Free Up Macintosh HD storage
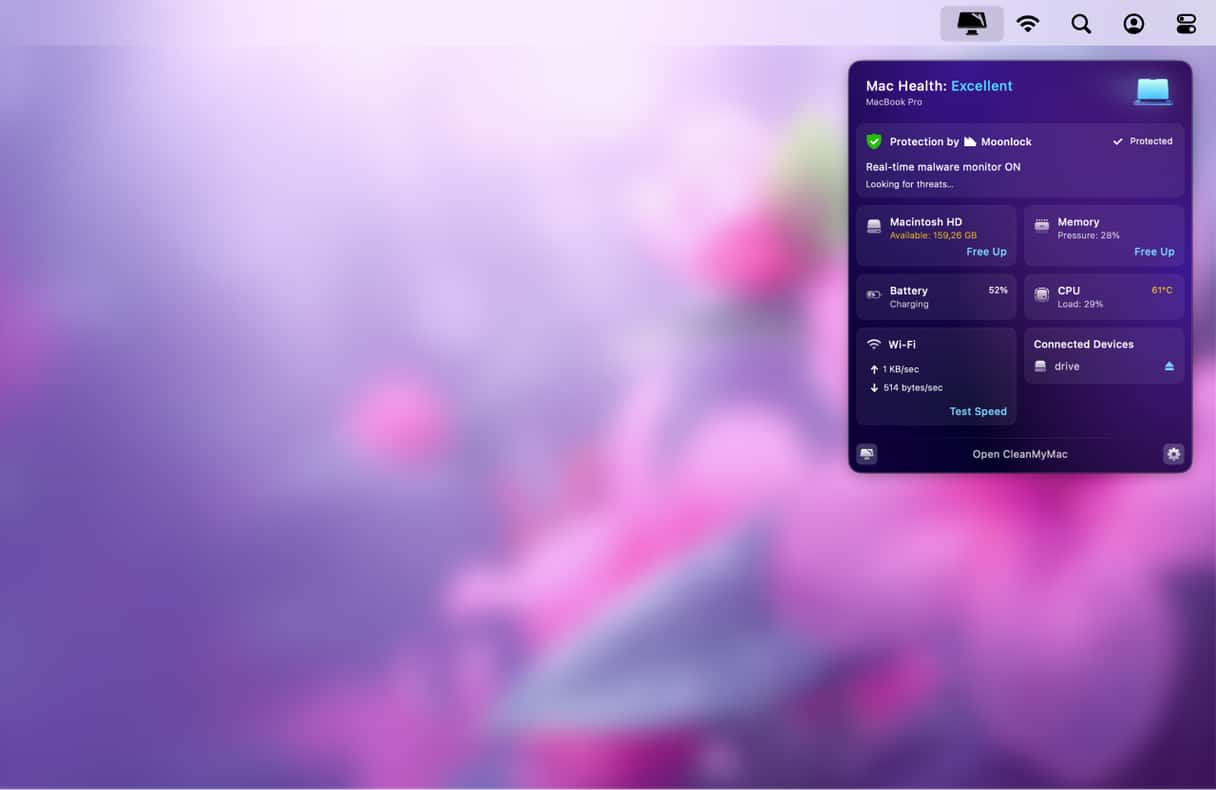Screen dimensions: 1216x790 pos(986,251)
